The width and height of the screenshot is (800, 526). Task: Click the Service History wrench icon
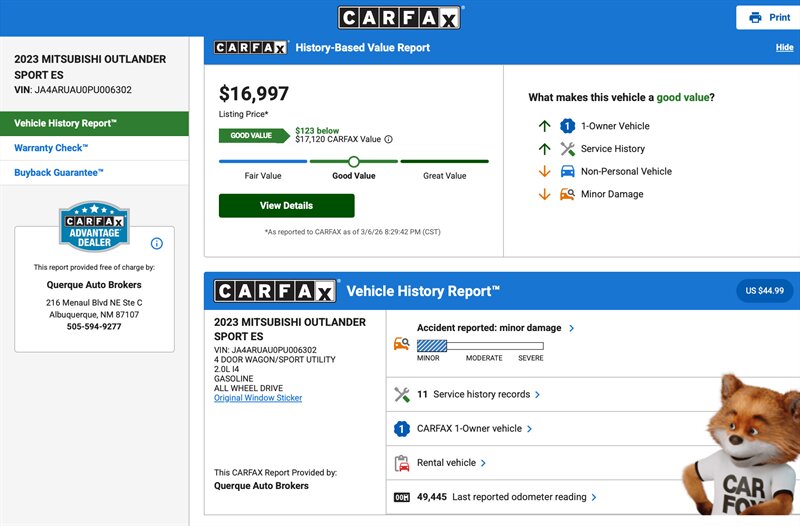click(567, 149)
